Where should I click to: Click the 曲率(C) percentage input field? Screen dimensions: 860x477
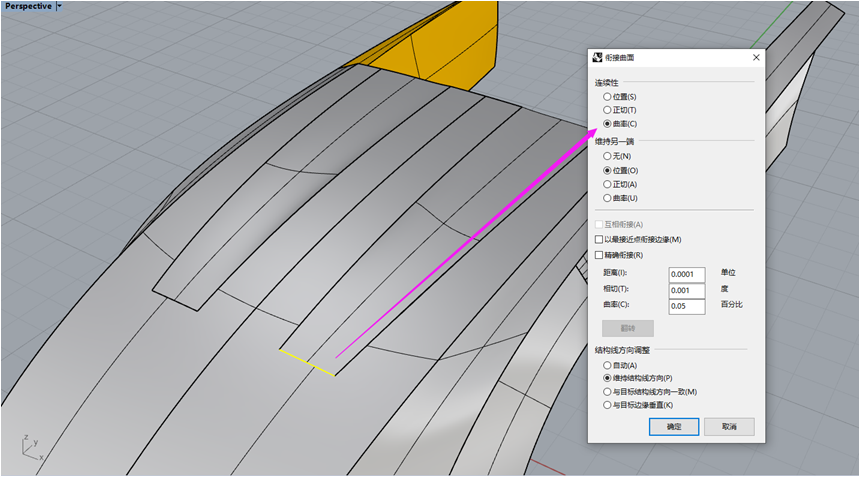686,306
